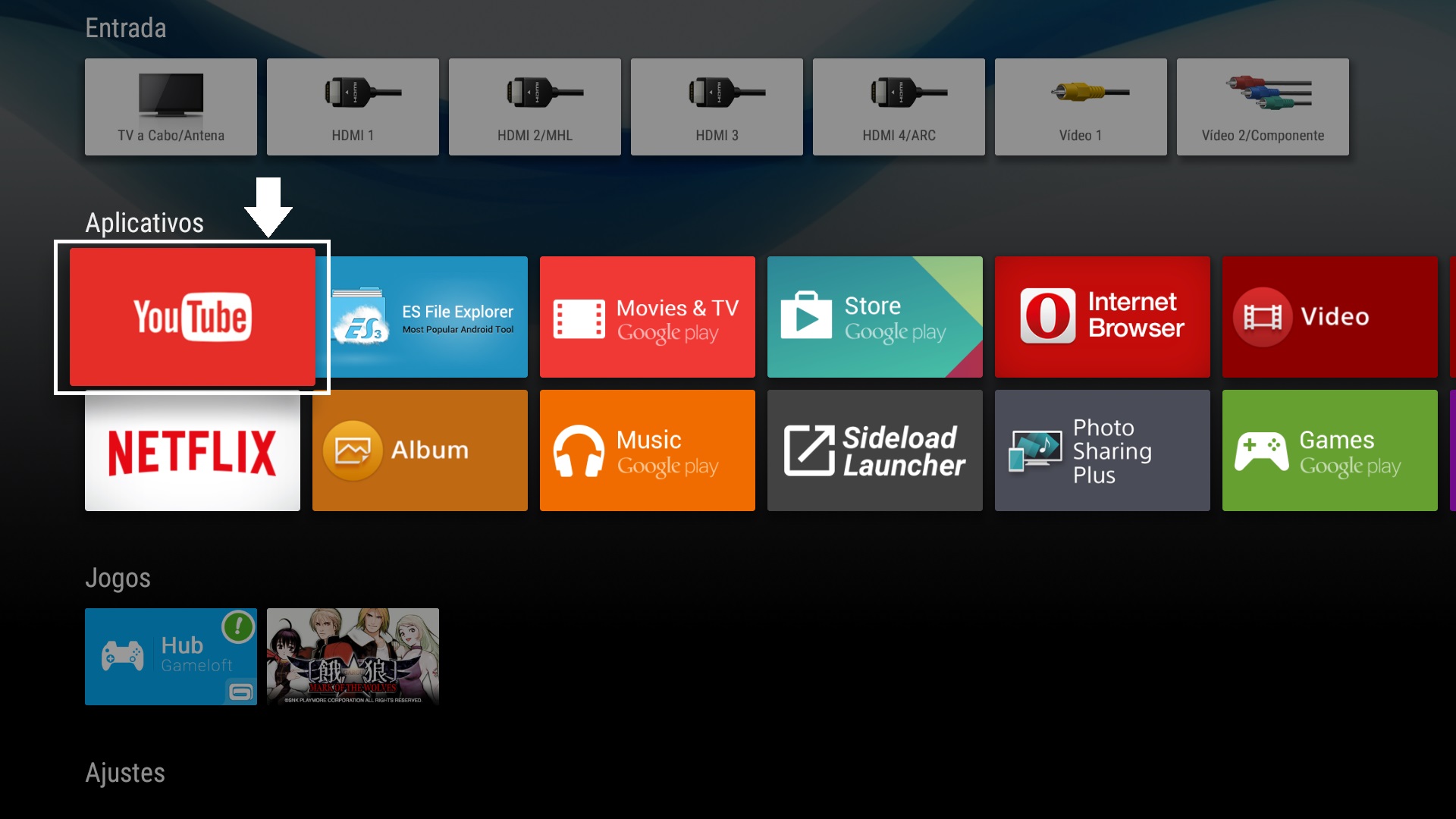Screen dimensions: 1456x819
Task: Switch to HDMI 3 input
Action: [717, 107]
